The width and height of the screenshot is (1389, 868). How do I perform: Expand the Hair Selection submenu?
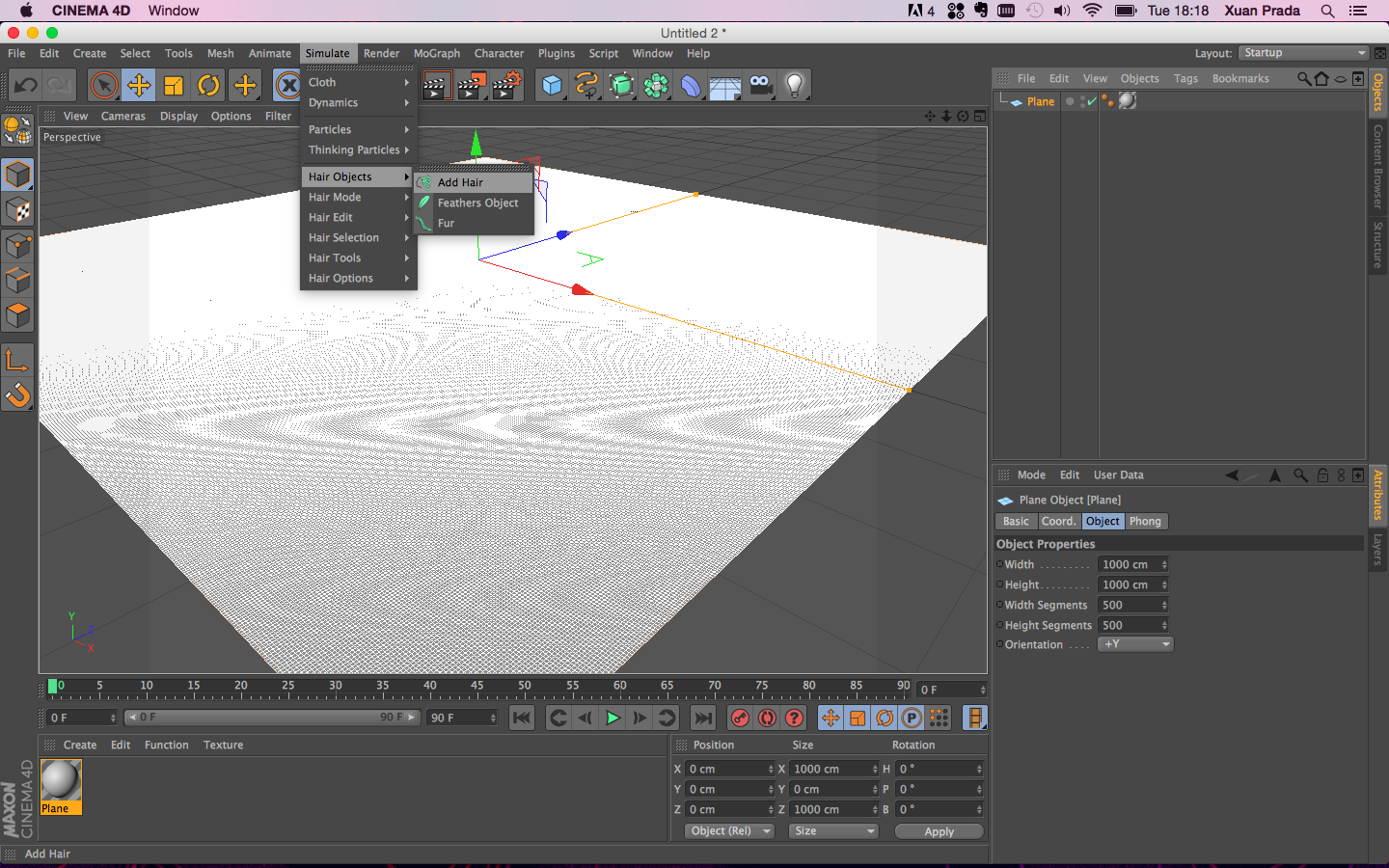(358, 237)
